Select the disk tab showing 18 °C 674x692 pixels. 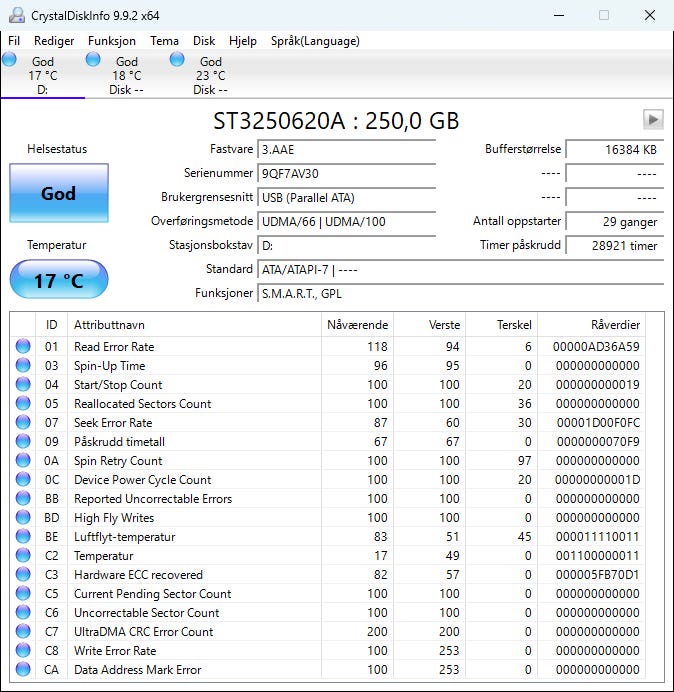tap(127, 74)
